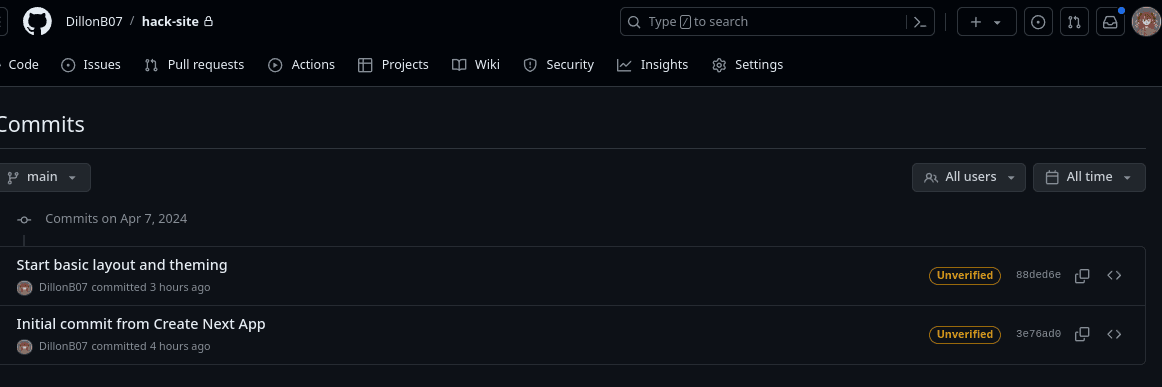Click DillonB07 author link on 3 hours ago commit
The image size is (1162, 387).
[64, 288]
